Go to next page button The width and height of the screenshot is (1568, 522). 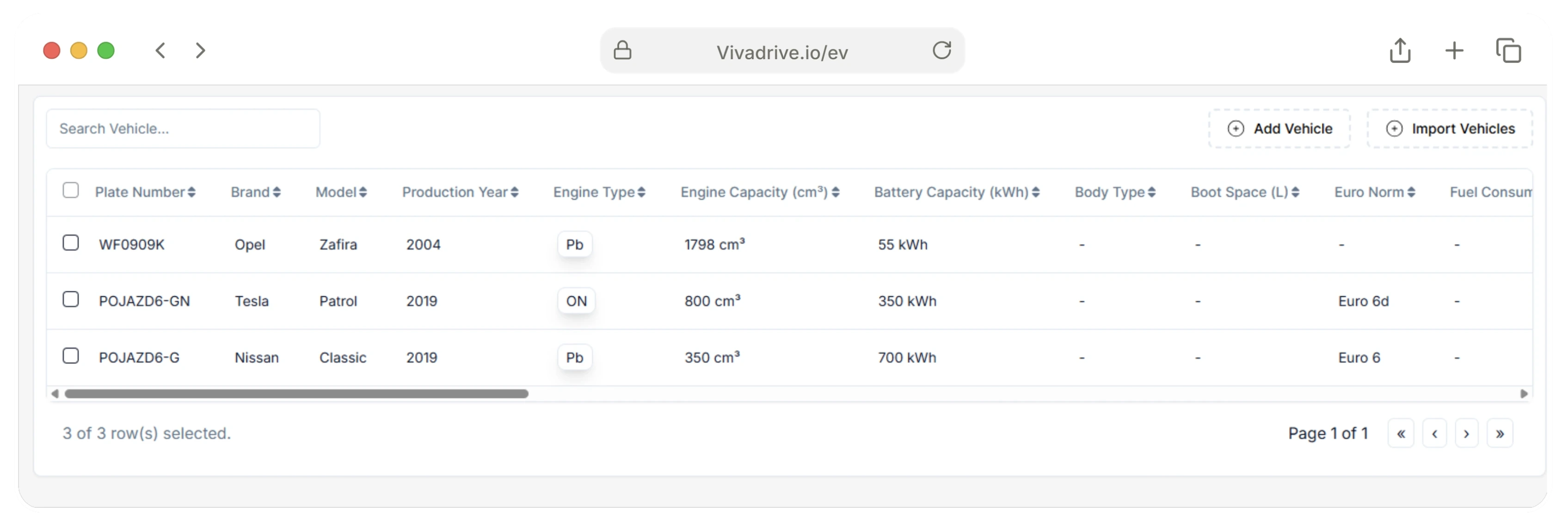(x=1466, y=434)
